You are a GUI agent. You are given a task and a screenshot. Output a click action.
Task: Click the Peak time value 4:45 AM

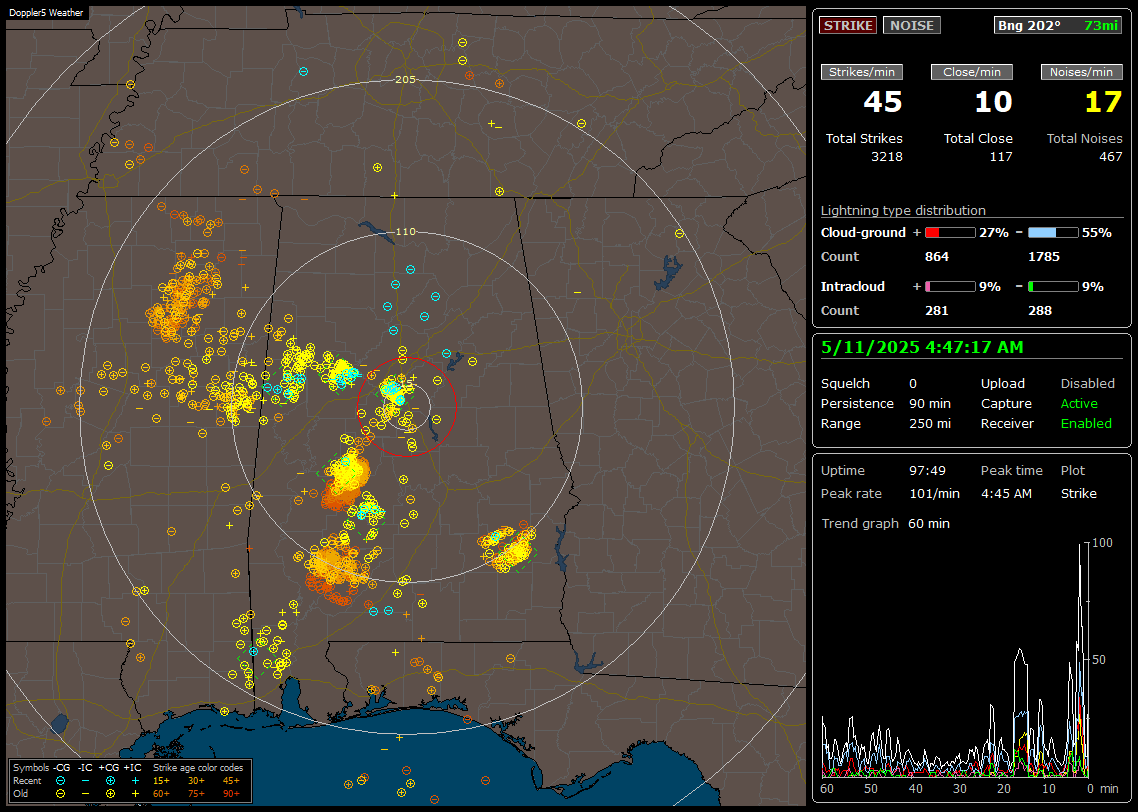click(x=1006, y=494)
